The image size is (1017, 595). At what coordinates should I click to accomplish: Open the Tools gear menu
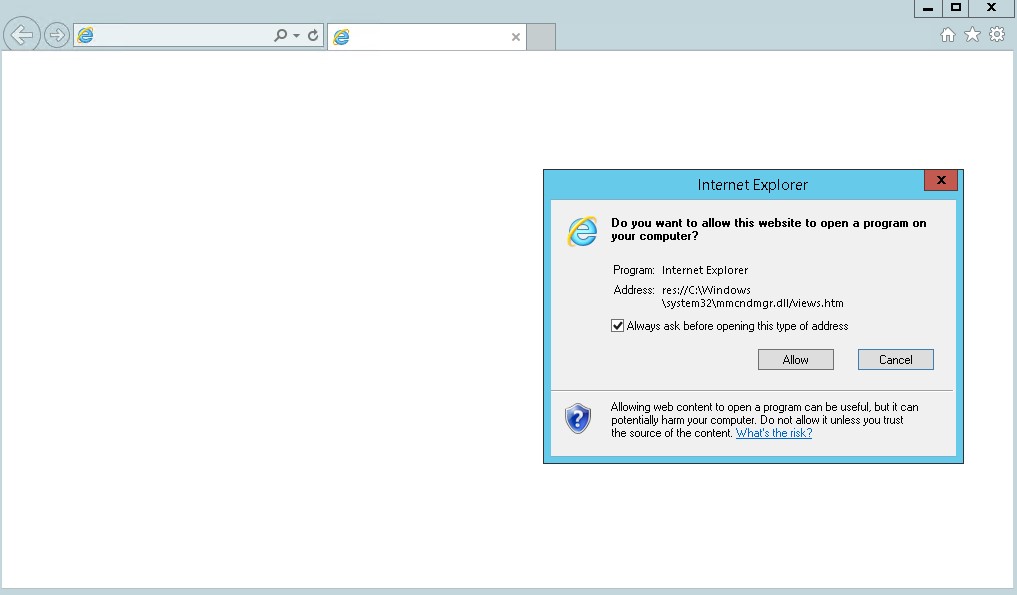click(997, 34)
